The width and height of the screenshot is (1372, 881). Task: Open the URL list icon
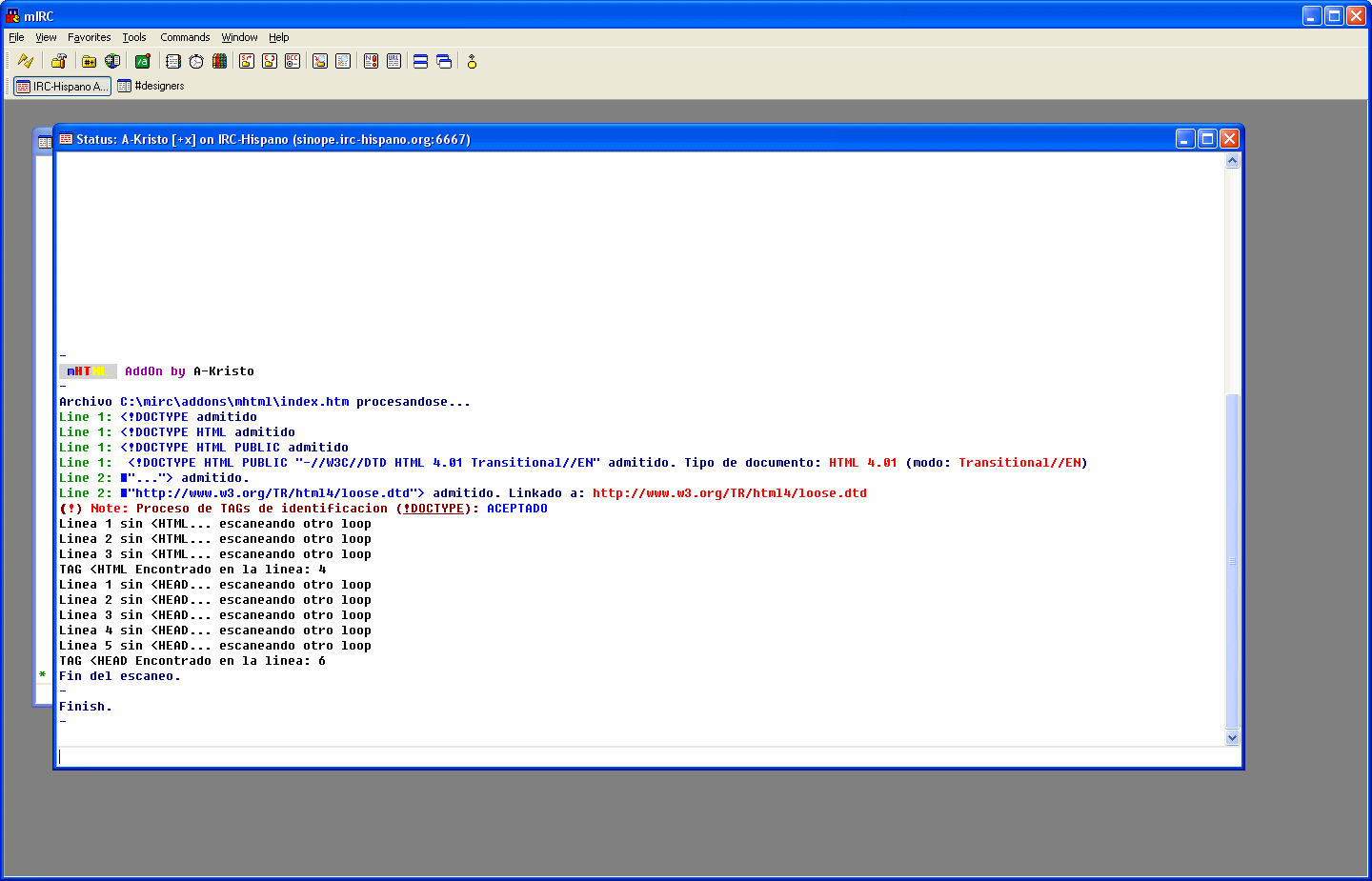click(x=393, y=61)
